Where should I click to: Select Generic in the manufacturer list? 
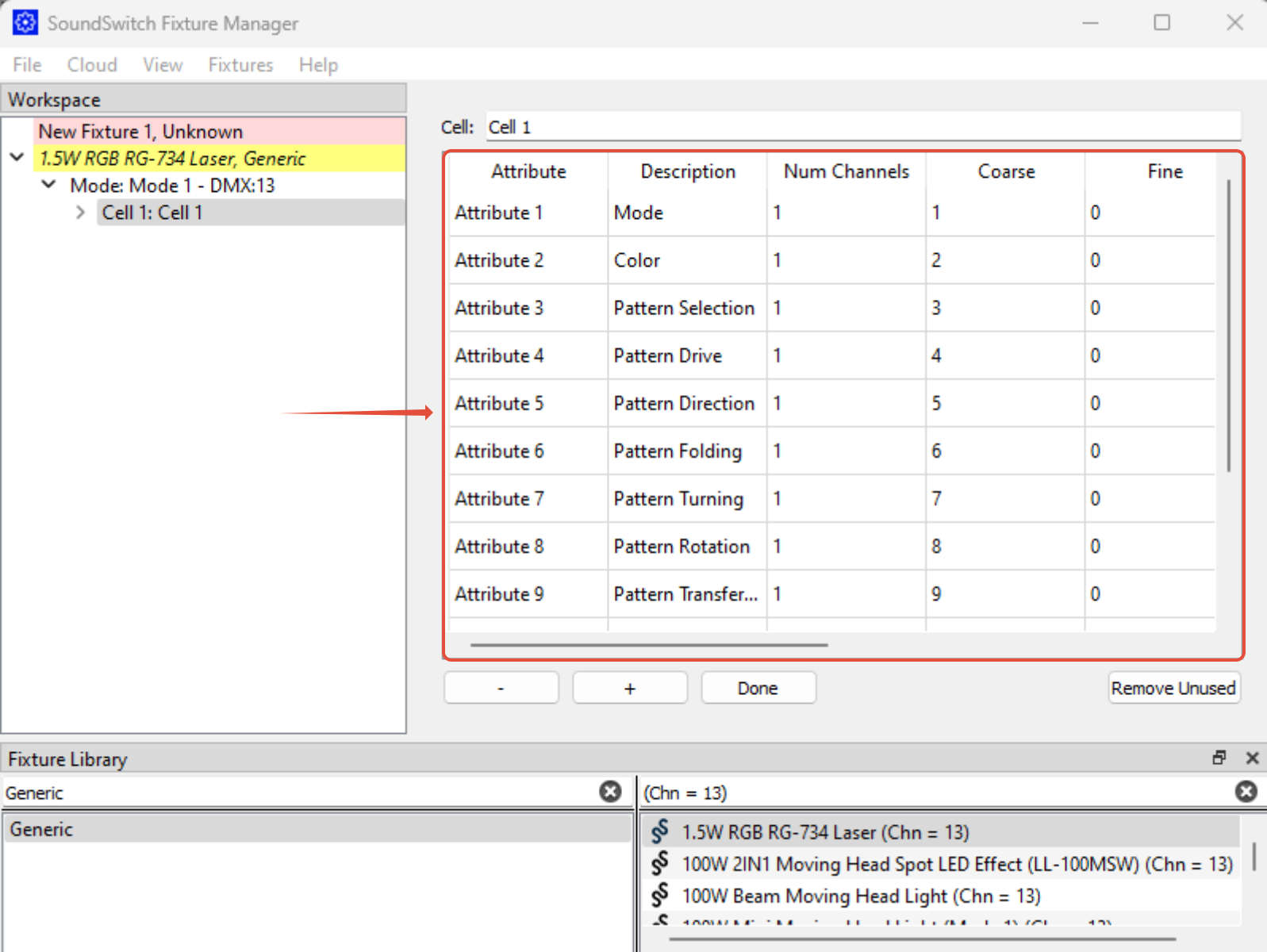click(317, 829)
